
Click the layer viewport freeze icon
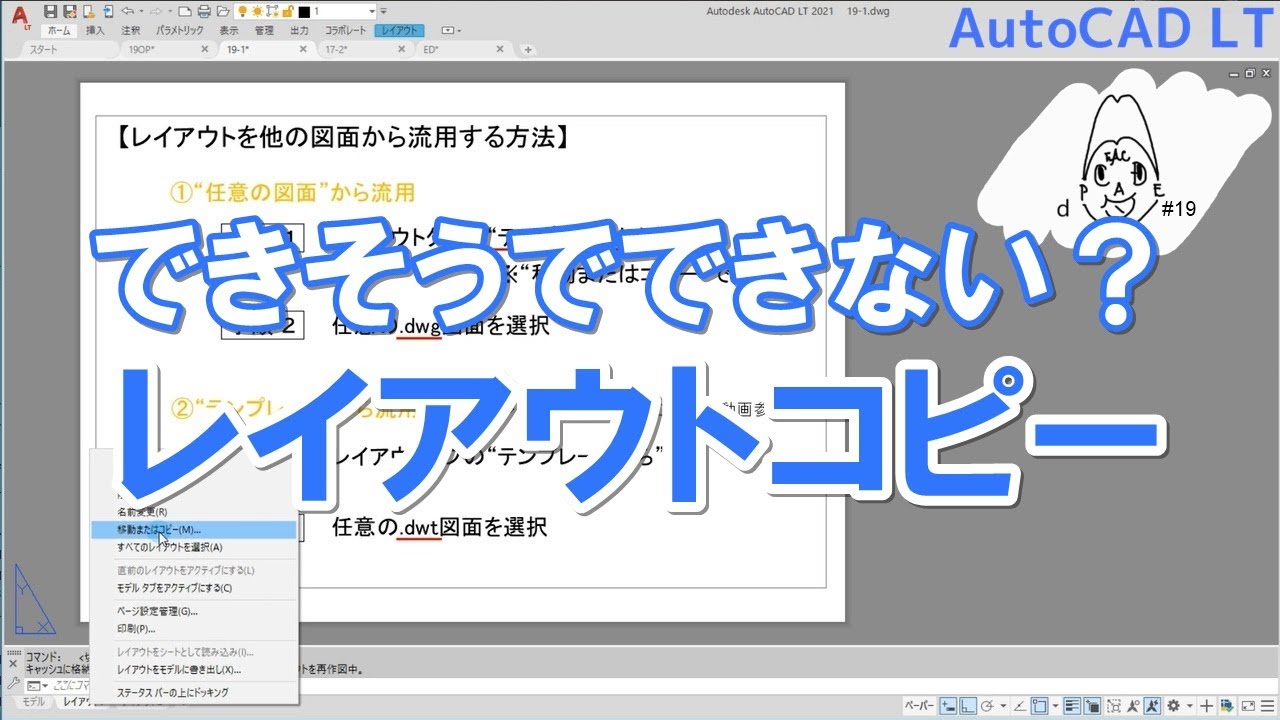(272, 11)
